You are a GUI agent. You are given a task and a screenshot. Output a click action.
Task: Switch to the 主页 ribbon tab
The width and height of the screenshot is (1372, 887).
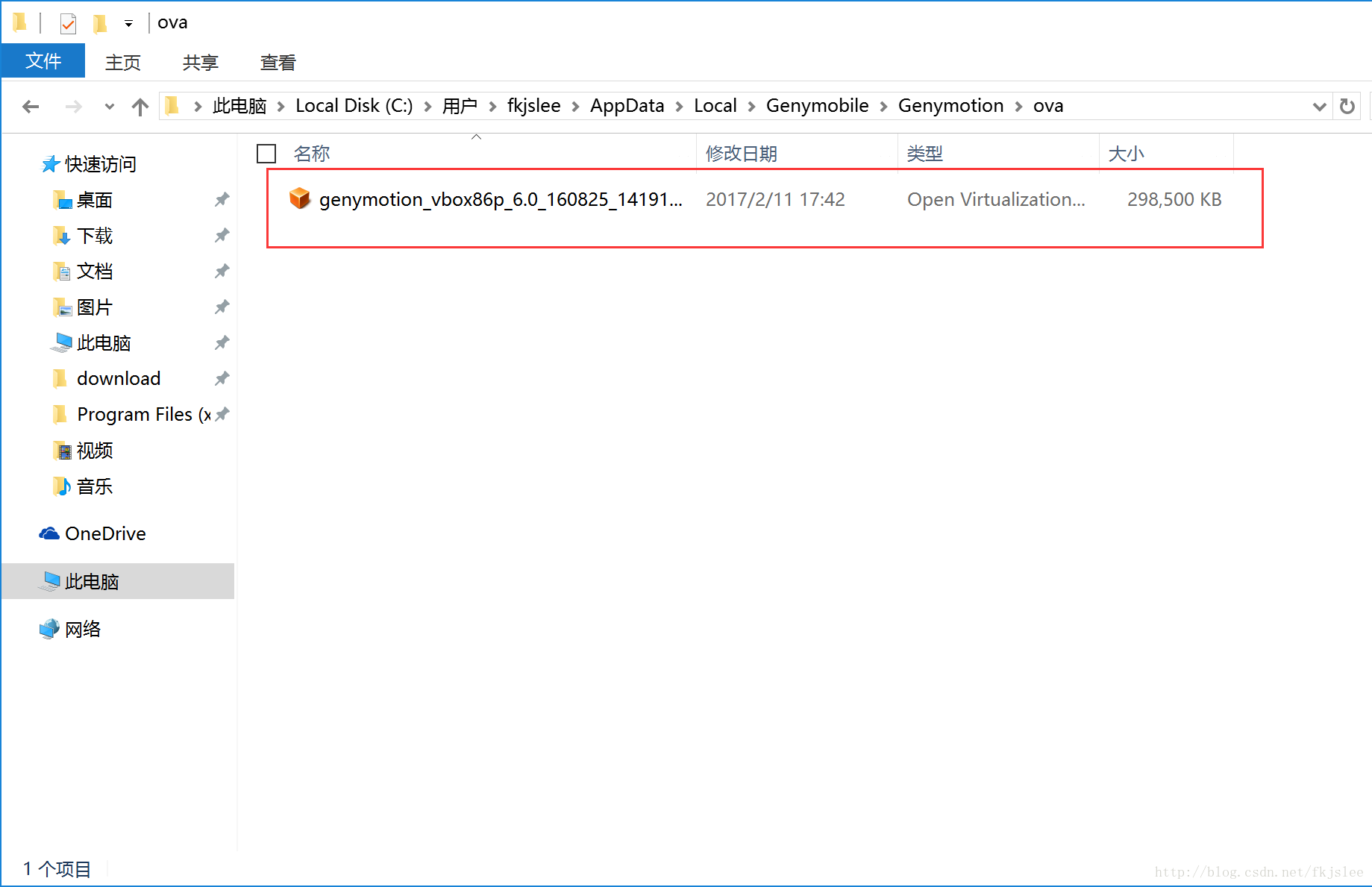click(123, 63)
